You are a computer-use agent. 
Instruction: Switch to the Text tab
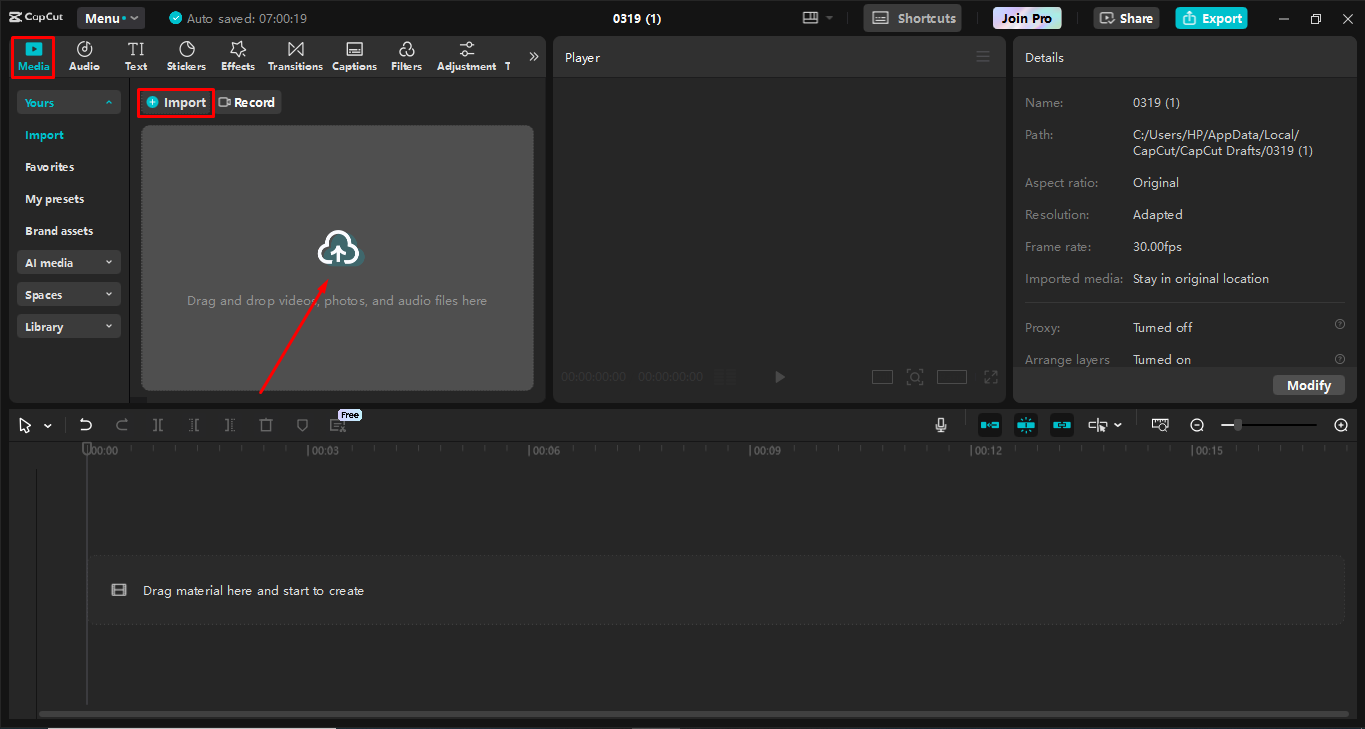pyautogui.click(x=135, y=55)
